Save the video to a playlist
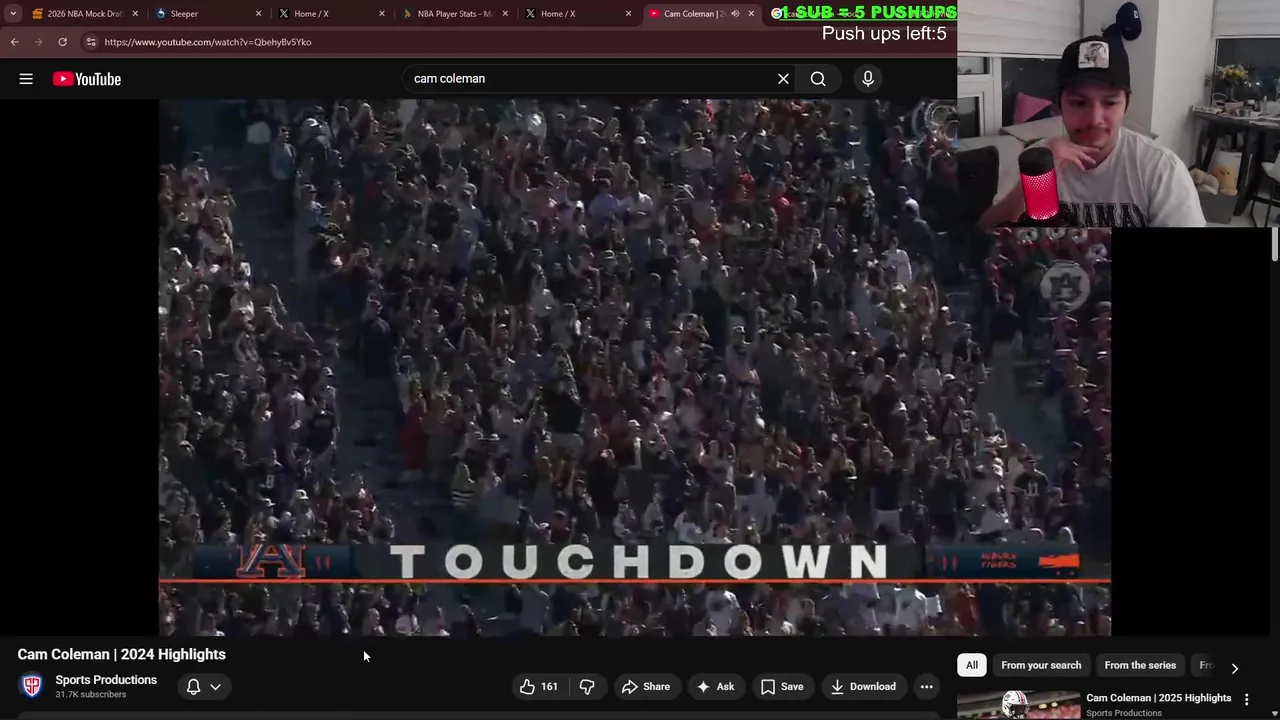This screenshot has height=720, width=1280. click(782, 686)
